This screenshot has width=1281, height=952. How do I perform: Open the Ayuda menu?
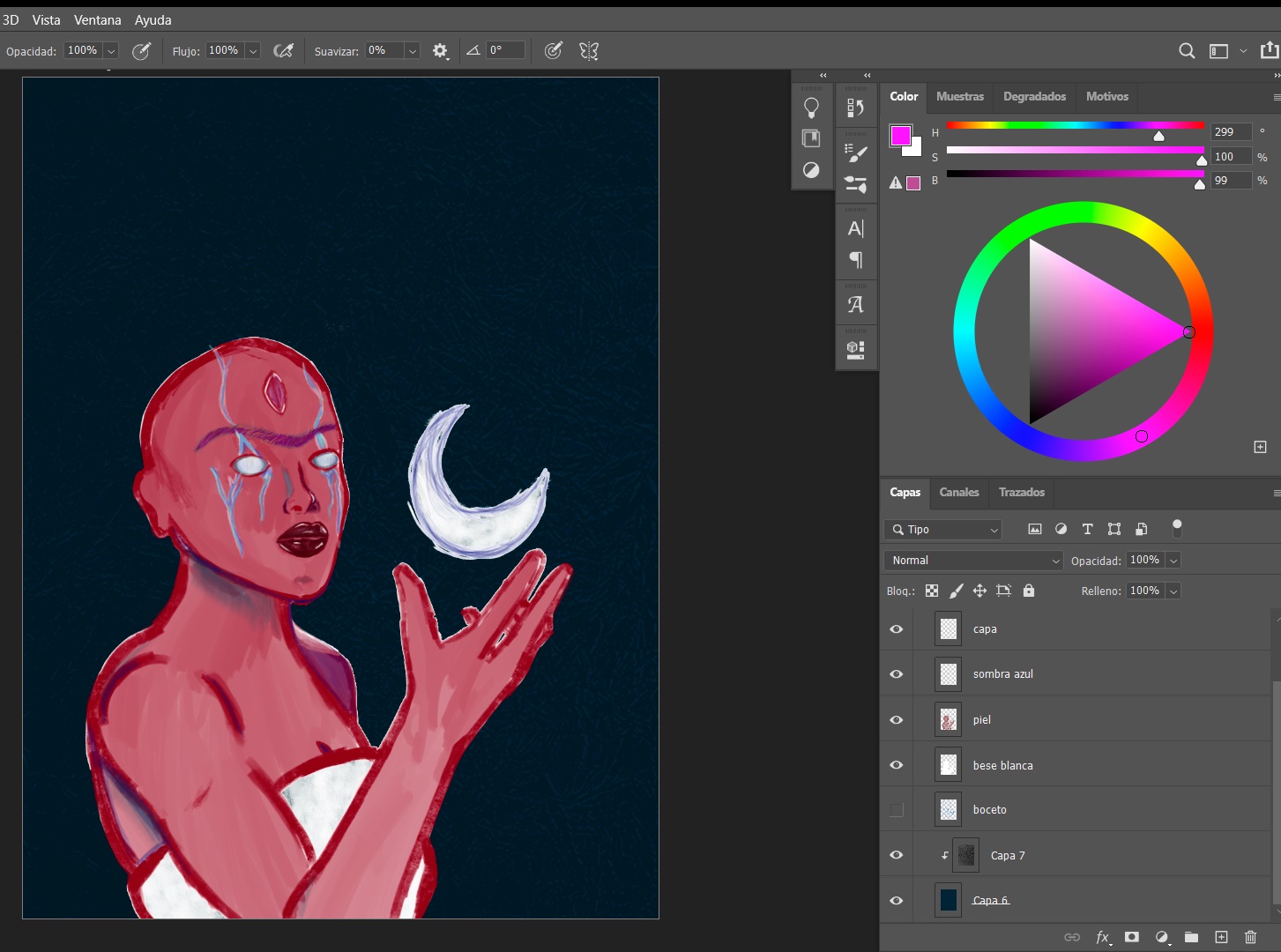tap(153, 19)
